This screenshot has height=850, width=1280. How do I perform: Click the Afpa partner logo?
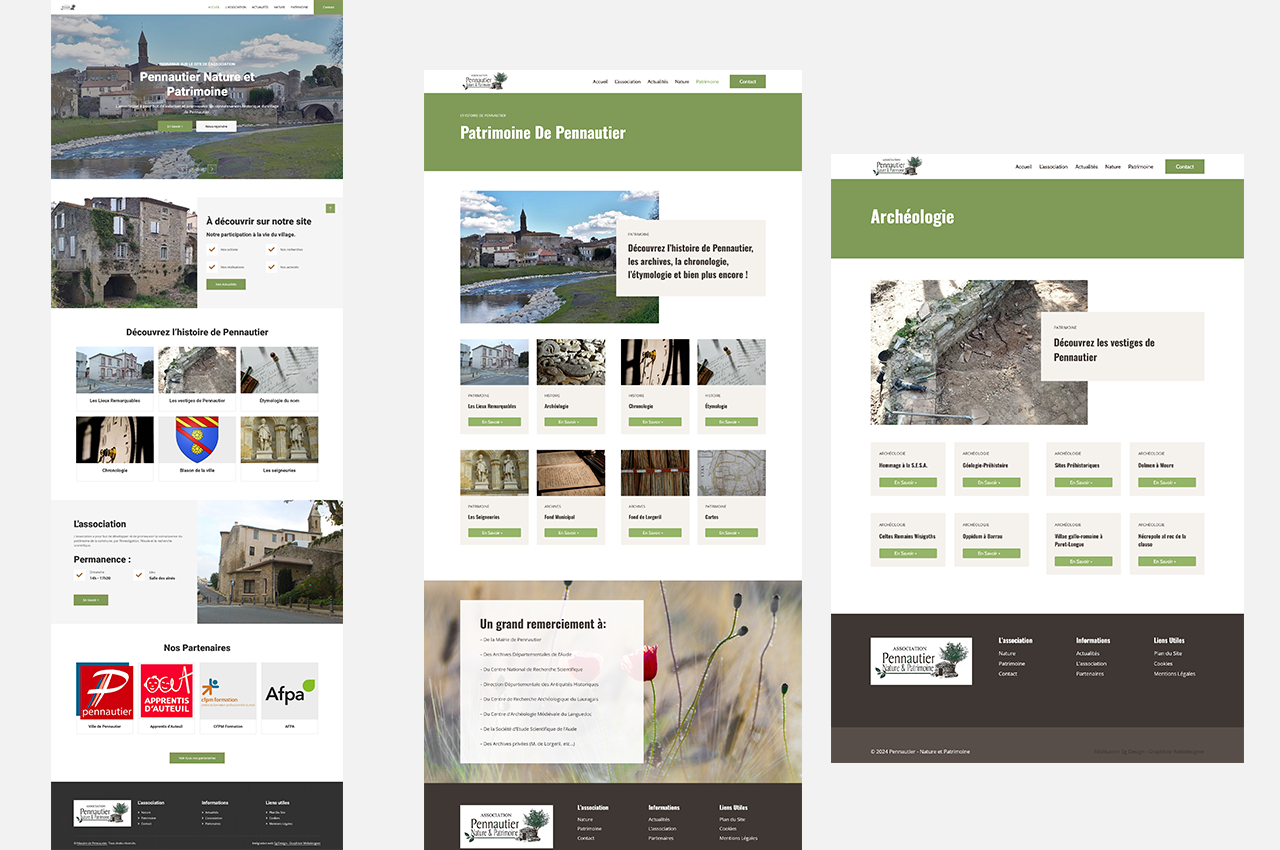pos(289,691)
